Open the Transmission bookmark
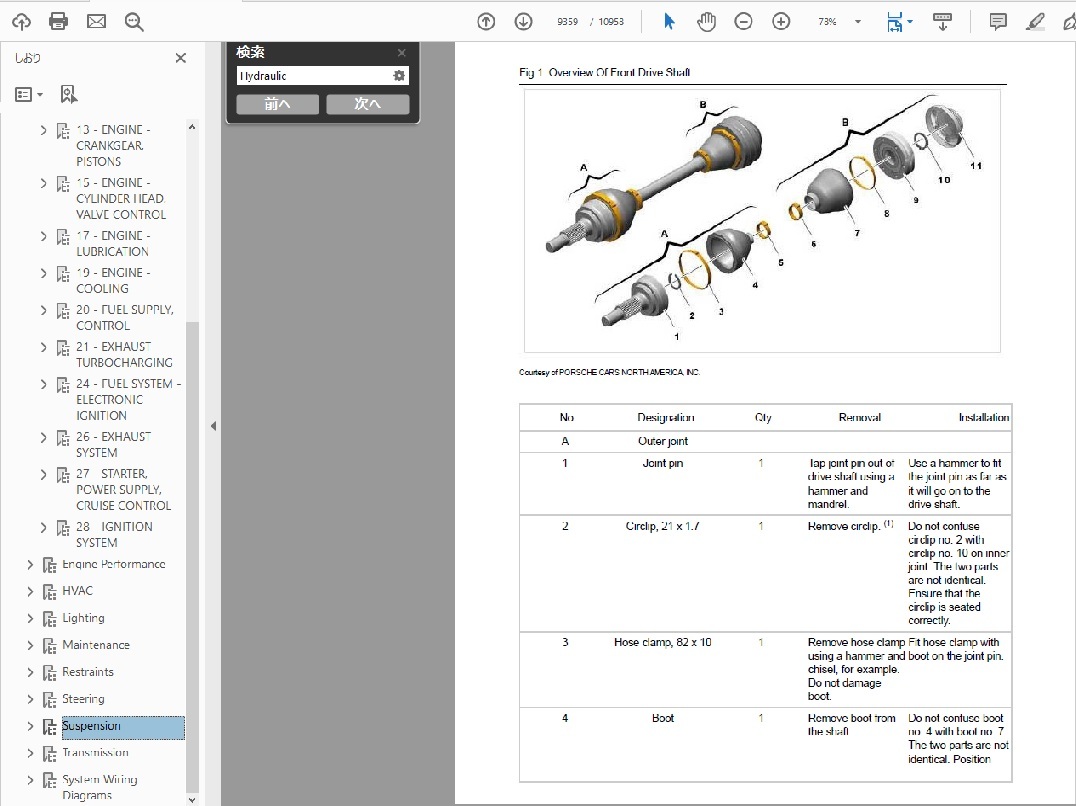 95,753
